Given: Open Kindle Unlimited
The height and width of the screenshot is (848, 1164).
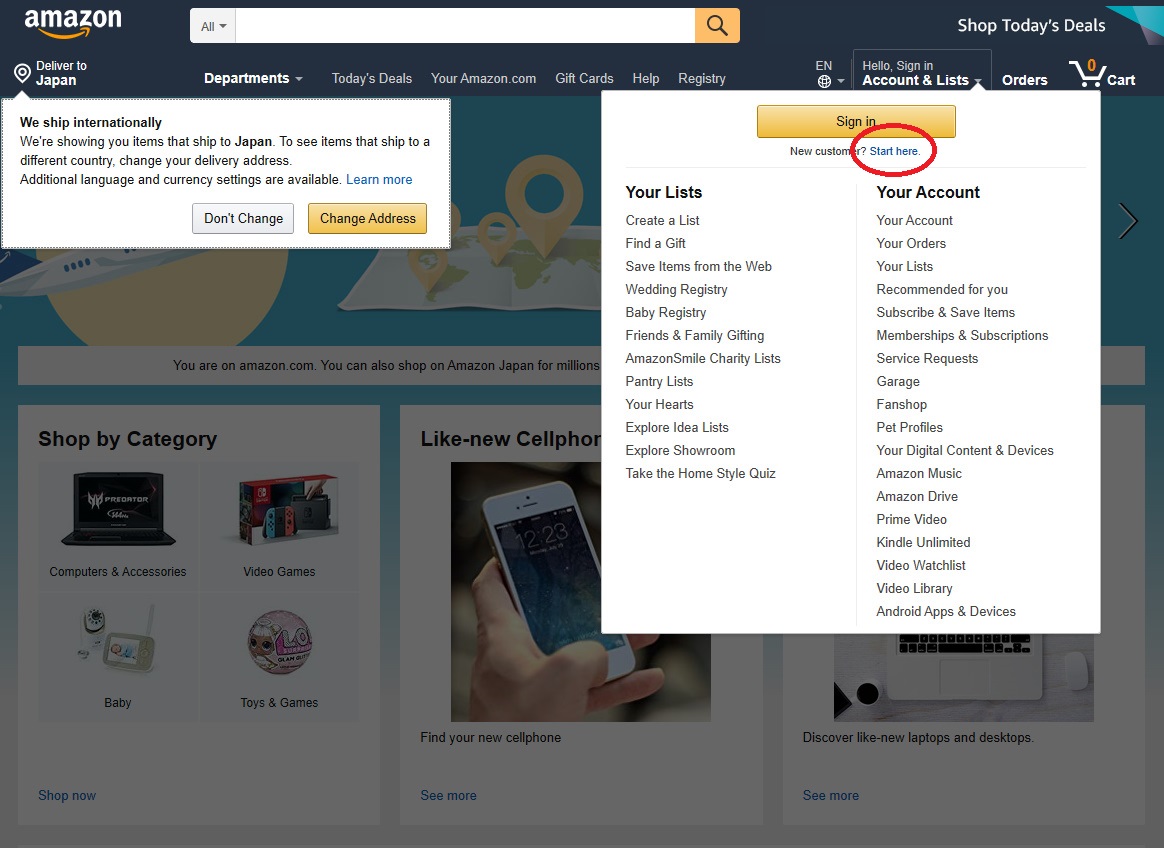Looking at the screenshot, I should [923, 543].
